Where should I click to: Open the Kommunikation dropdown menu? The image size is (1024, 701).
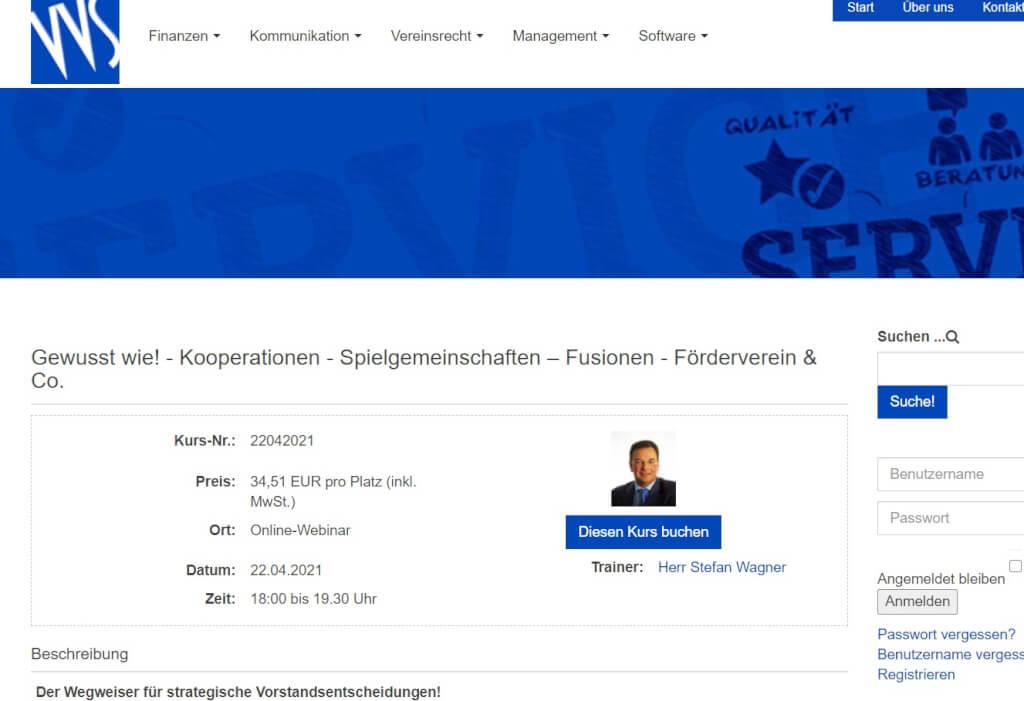pos(305,35)
